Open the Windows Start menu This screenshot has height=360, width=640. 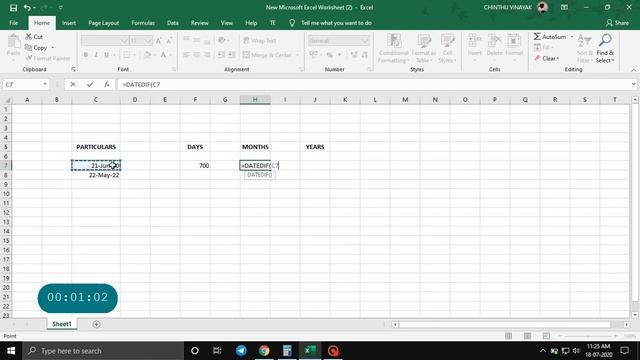click(x=11, y=351)
